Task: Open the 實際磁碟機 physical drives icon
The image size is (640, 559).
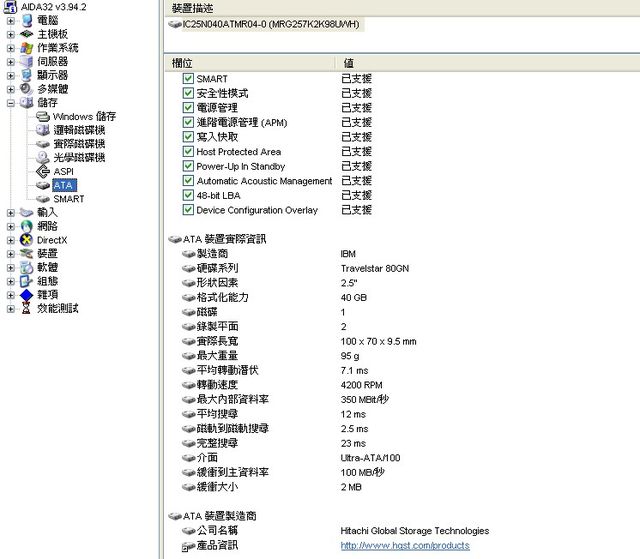Action: [43, 144]
